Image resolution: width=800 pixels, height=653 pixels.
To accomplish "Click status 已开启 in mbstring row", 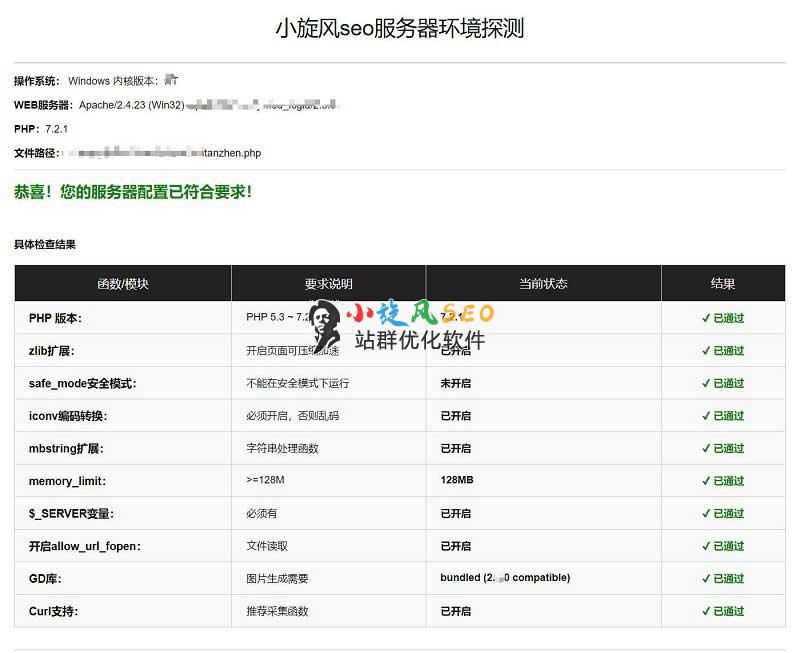I will tap(456, 448).
